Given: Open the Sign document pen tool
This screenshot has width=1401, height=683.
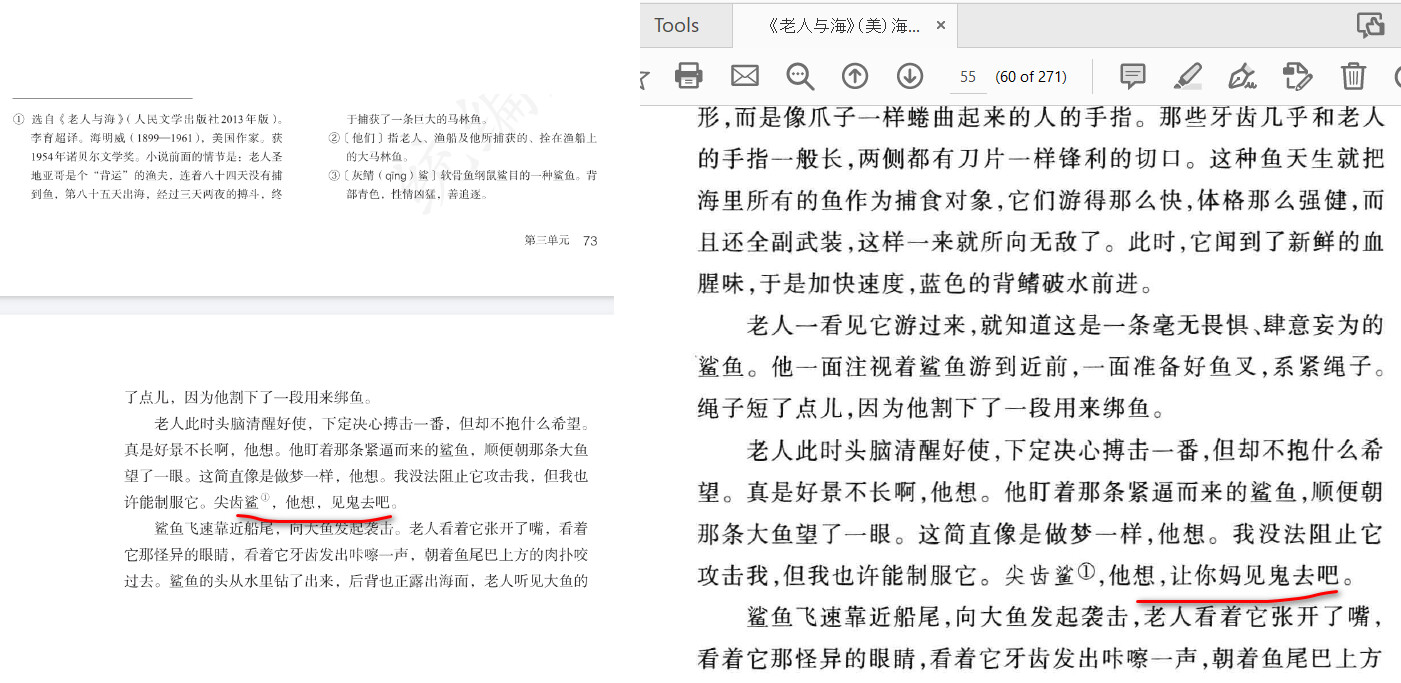Looking at the screenshot, I should point(1241,76).
